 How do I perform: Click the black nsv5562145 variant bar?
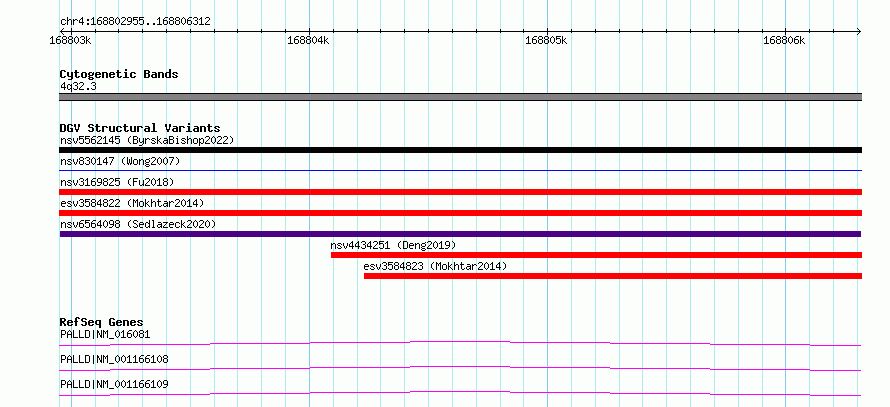pyautogui.click(x=460, y=150)
